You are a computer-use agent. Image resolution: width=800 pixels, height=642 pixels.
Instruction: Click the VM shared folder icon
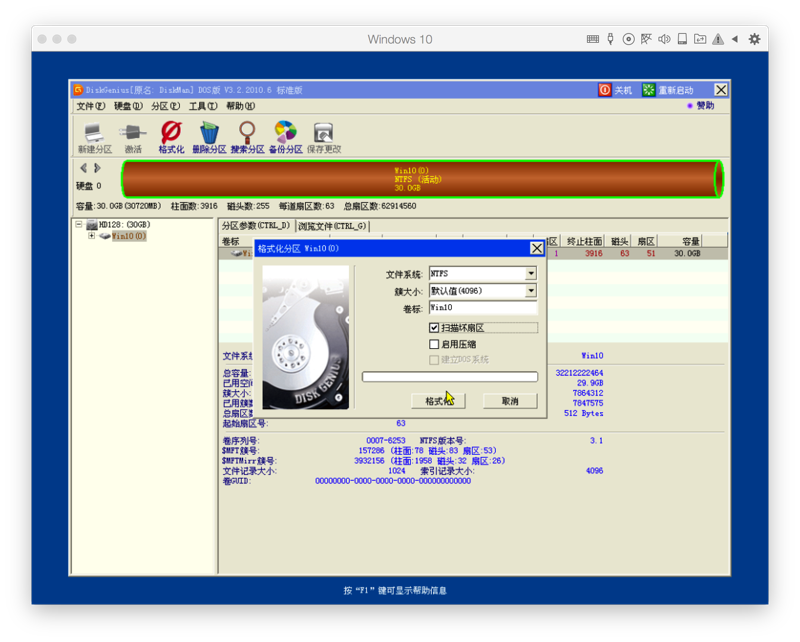click(700, 39)
